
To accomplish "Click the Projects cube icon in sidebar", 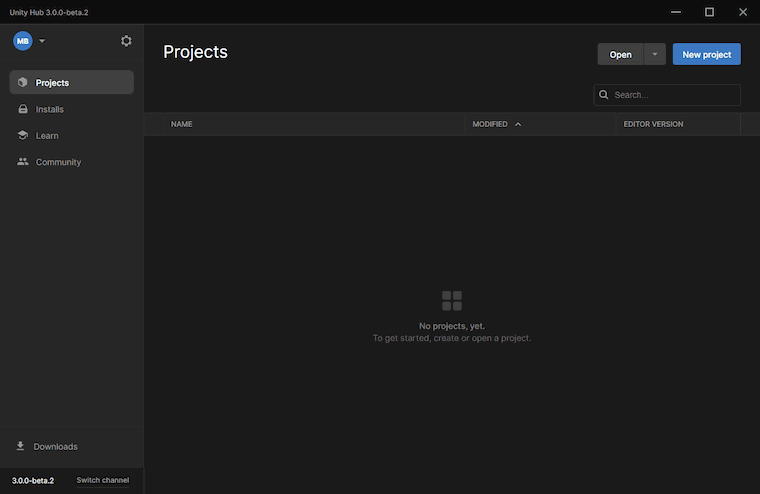I will click(23, 83).
